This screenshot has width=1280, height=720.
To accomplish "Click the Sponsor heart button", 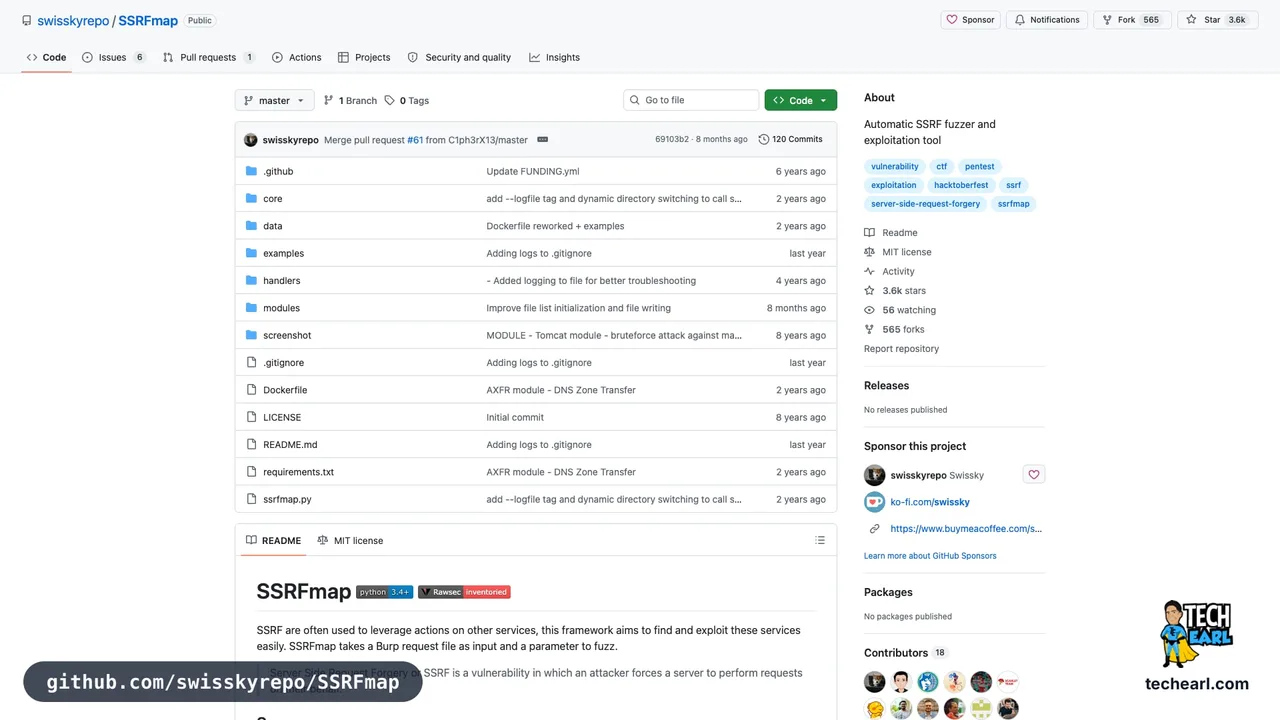I will 970,20.
